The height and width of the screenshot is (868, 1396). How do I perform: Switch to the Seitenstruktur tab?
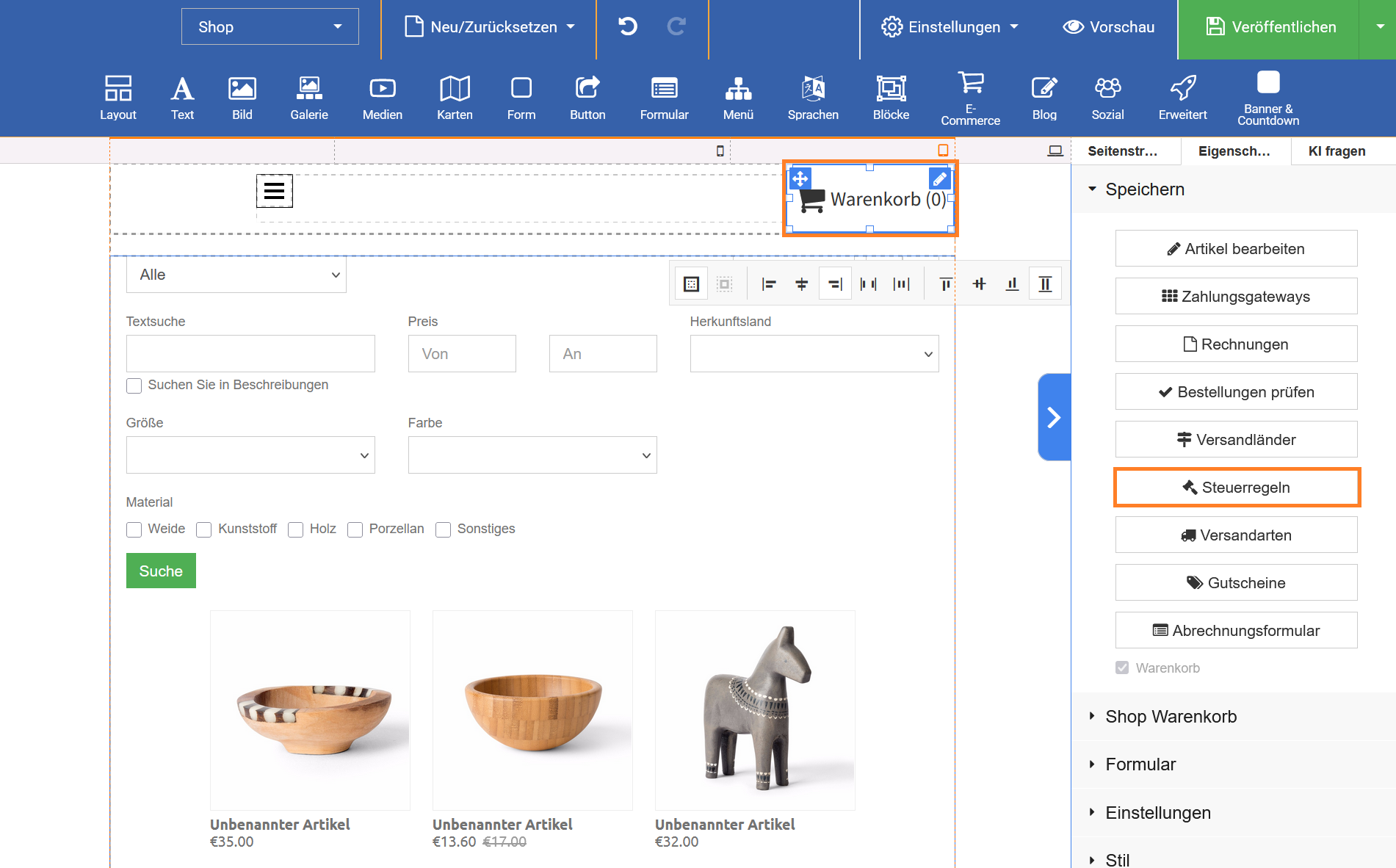point(1122,151)
